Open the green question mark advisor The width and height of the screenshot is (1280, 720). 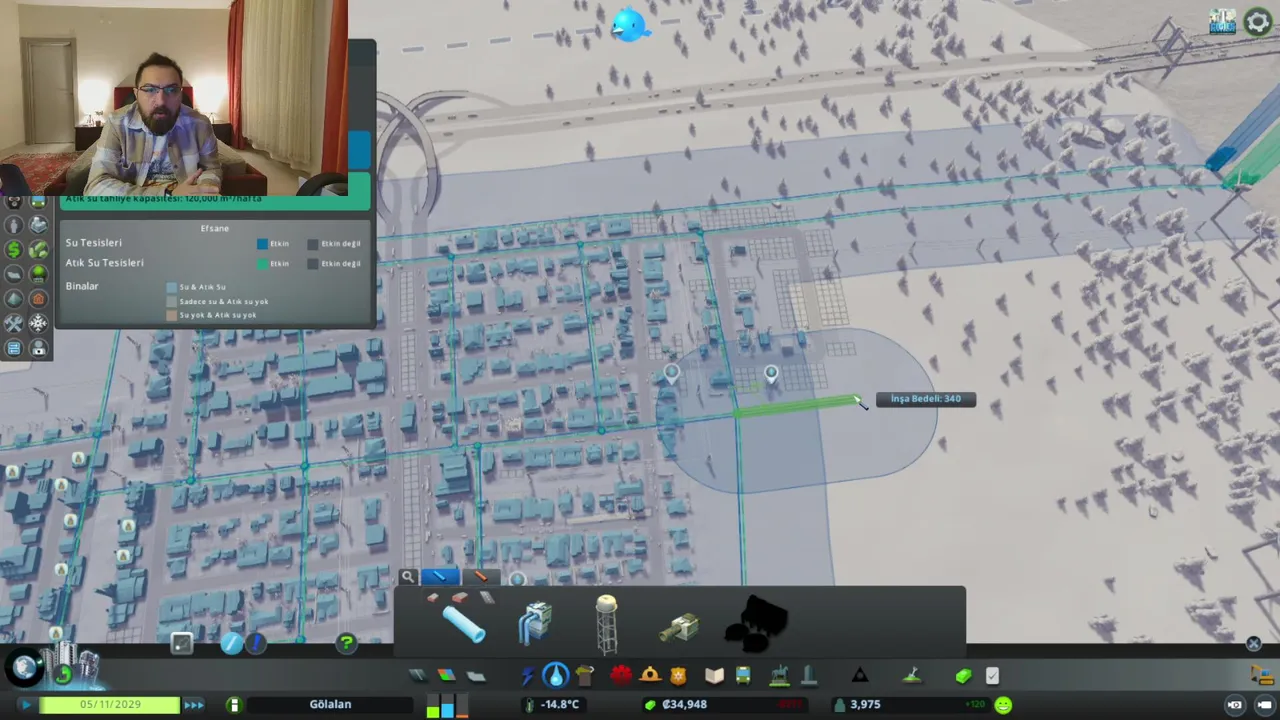pos(346,643)
